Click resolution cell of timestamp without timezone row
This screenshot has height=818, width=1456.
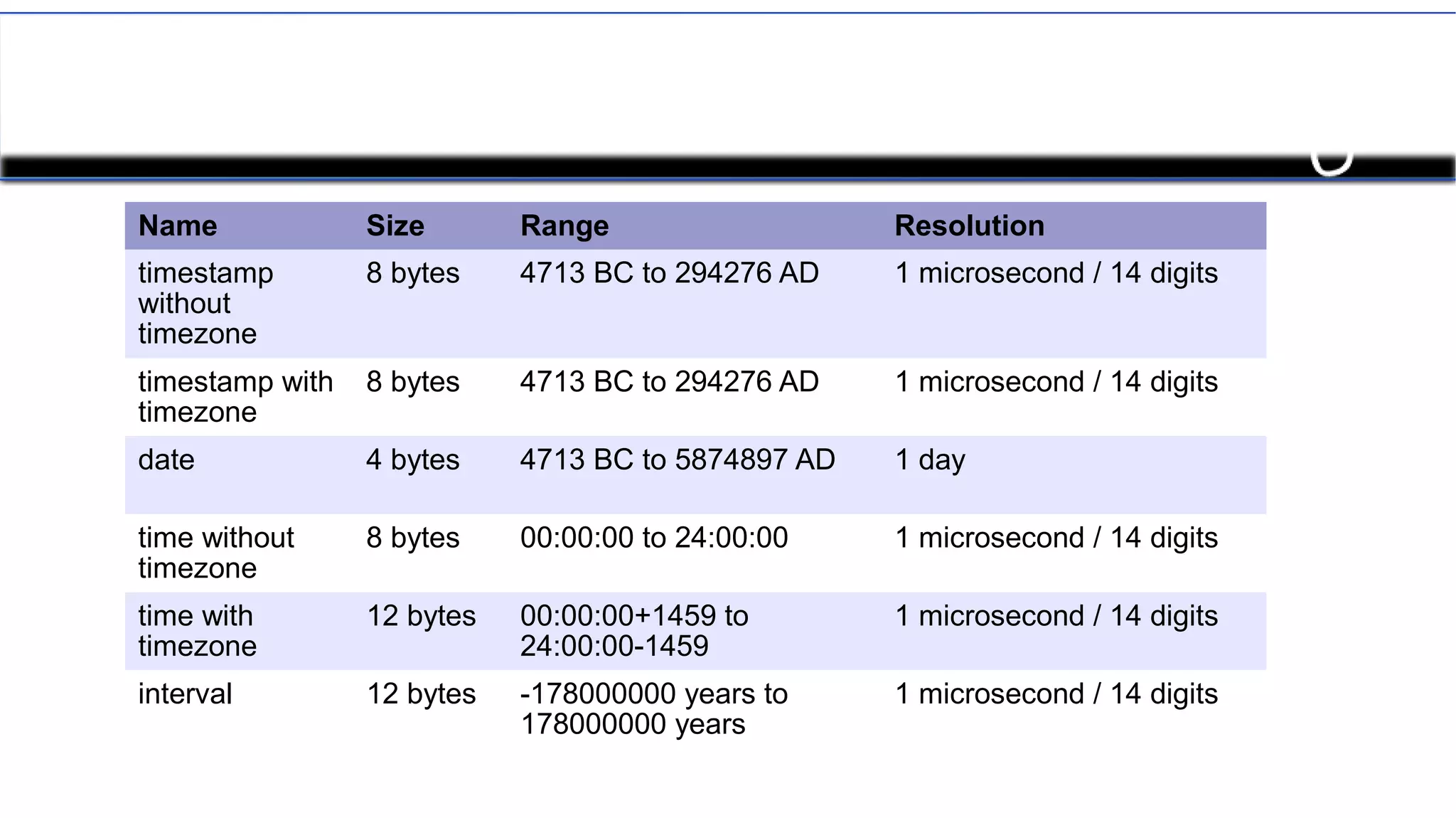tap(1056, 273)
